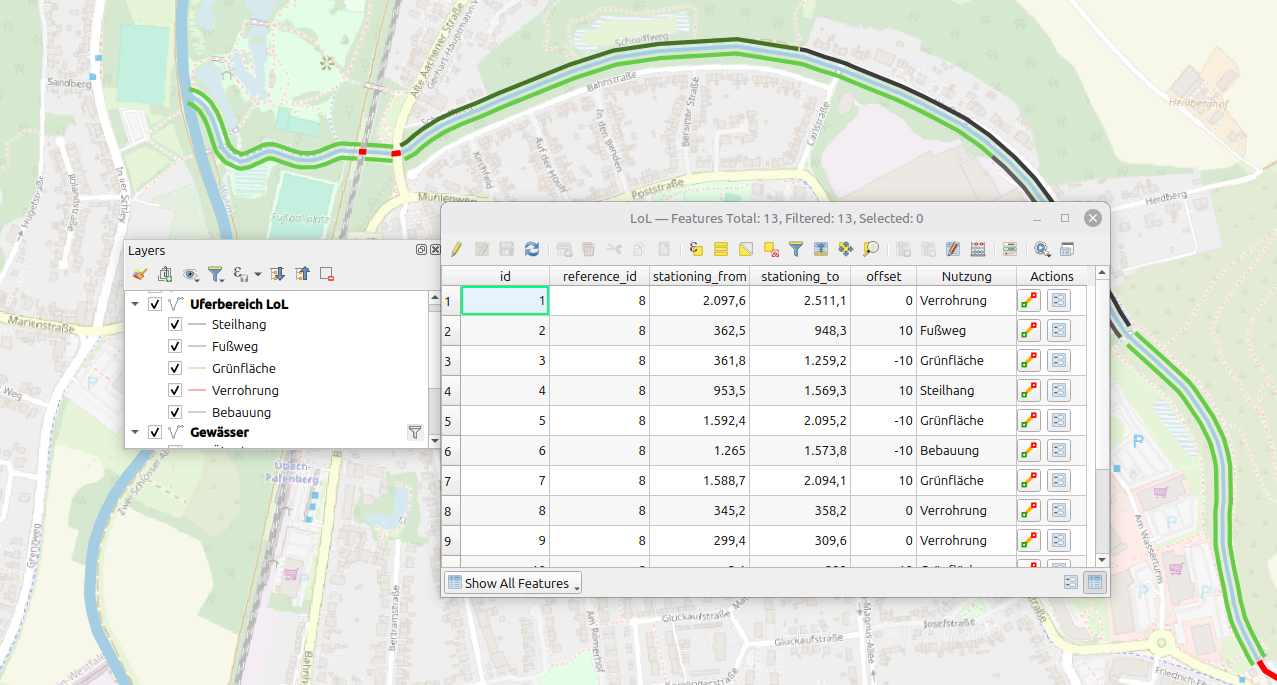Open the manage map themes dropdown
Viewport: 1277px width, 685px height.
(190, 273)
